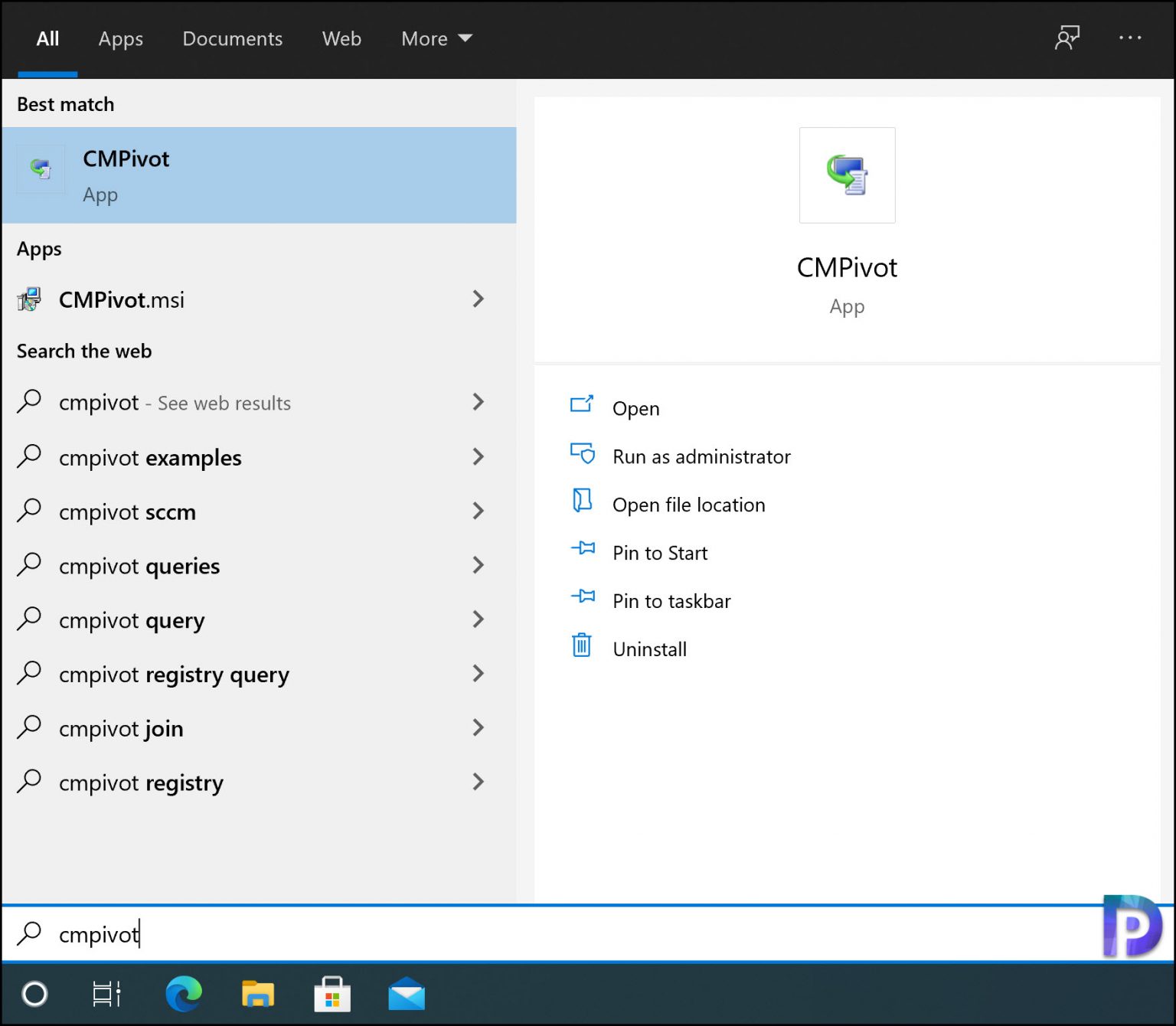The width and height of the screenshot is (1176, 1026).
Task: Expand chevron for cmpivot web results
Action: (479, 402)
